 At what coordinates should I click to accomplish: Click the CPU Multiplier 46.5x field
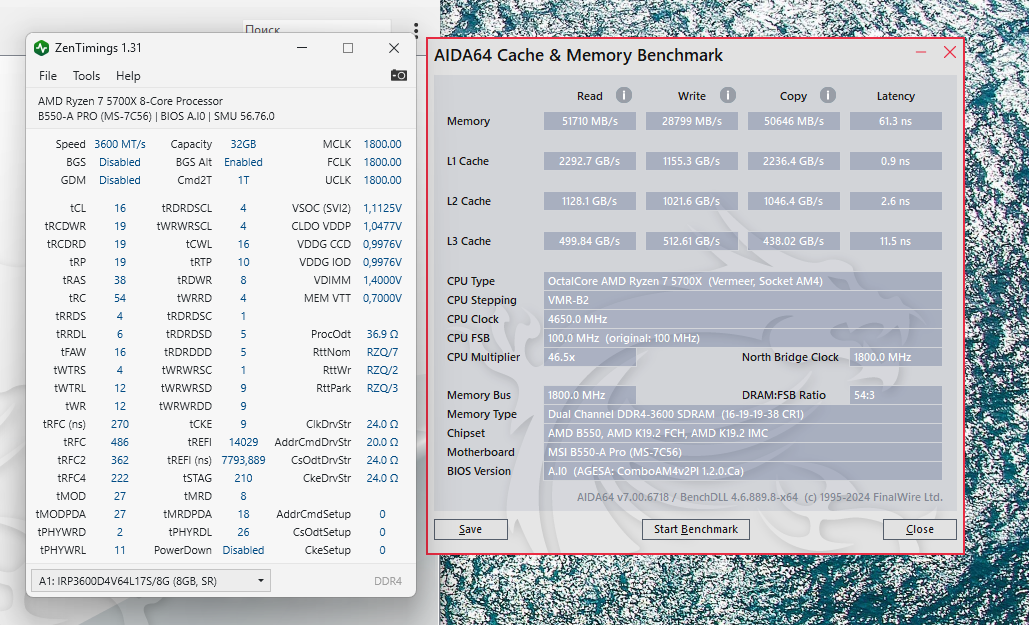click(590, 358)
